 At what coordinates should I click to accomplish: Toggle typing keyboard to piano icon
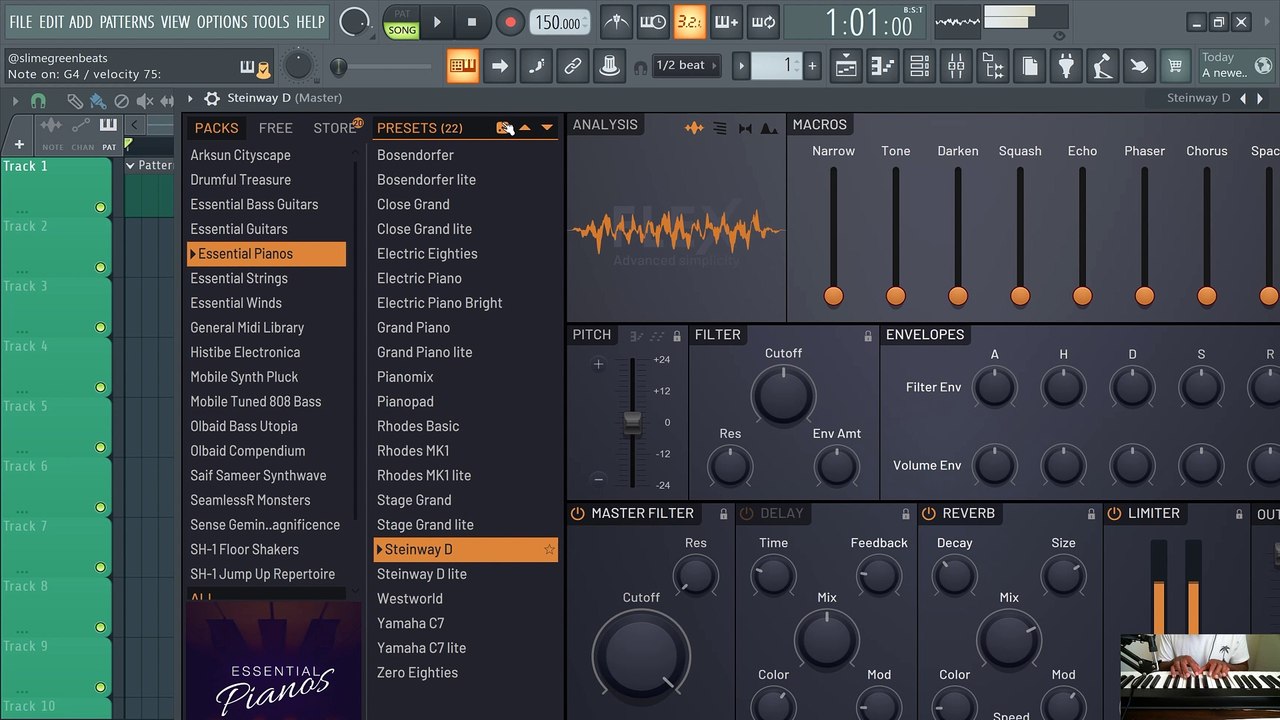click(462, 67)
